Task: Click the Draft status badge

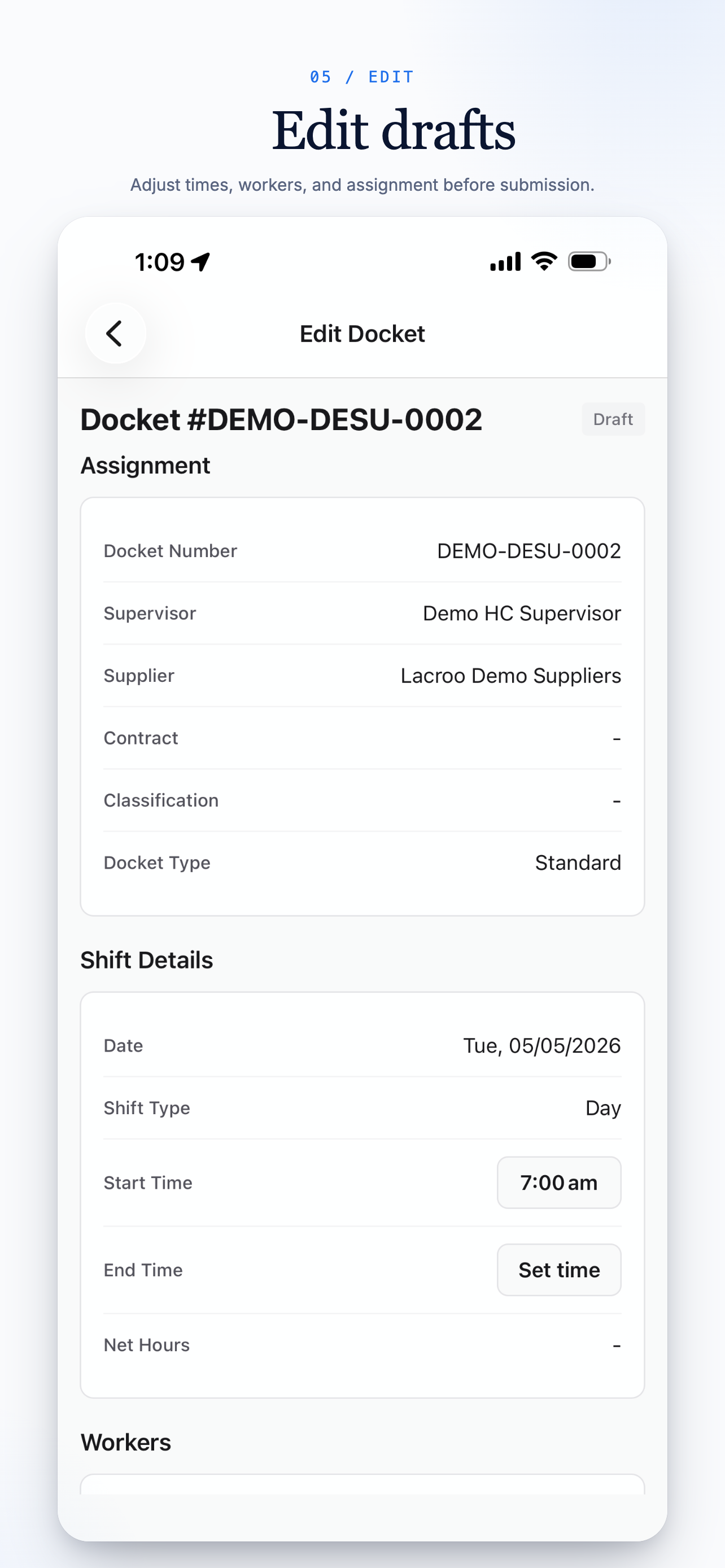Action: (613, 419)
